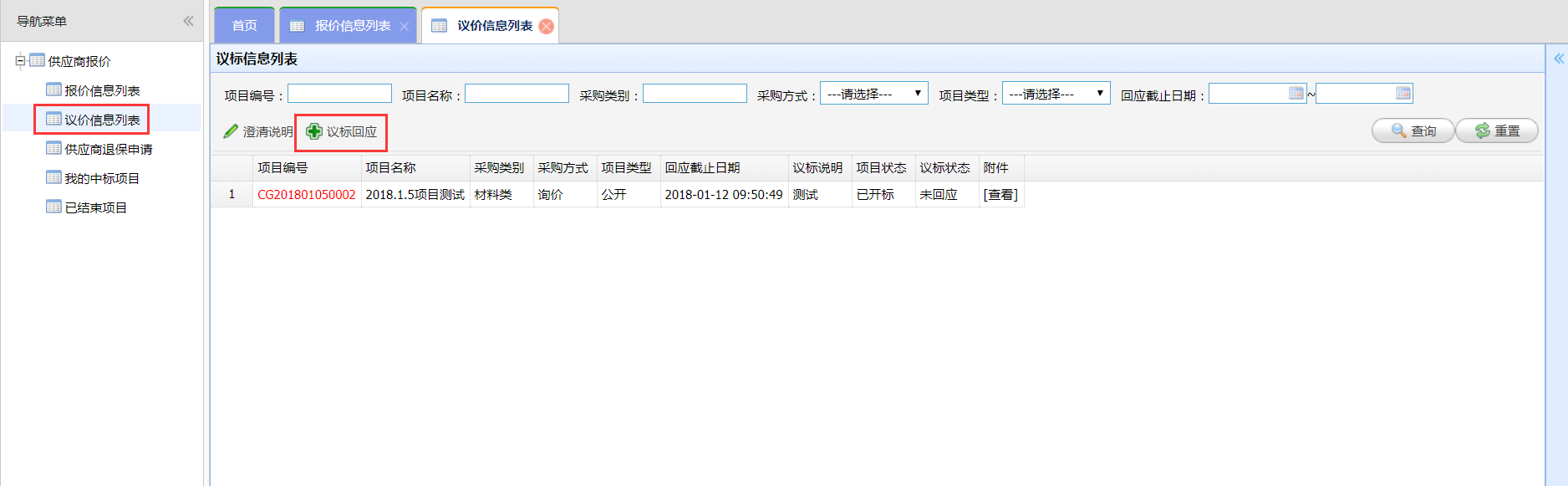The image size is (1568, 486).
Task: Click the 项目编号 input field
Action: [339, 94]
